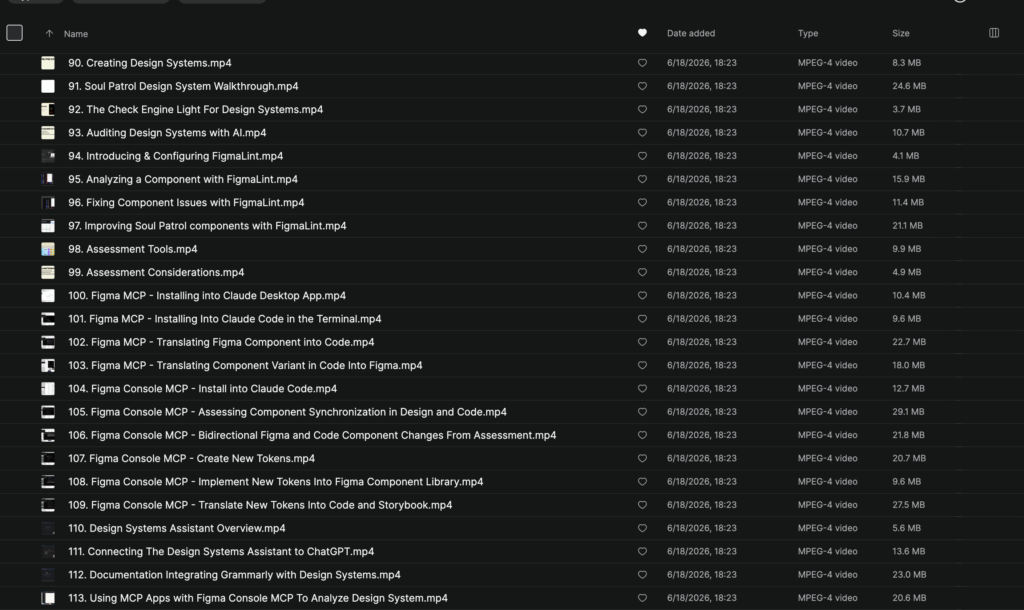Video thumbnail icon for 91. Soul Patrol Walkthrough

(x=48, y=86)
